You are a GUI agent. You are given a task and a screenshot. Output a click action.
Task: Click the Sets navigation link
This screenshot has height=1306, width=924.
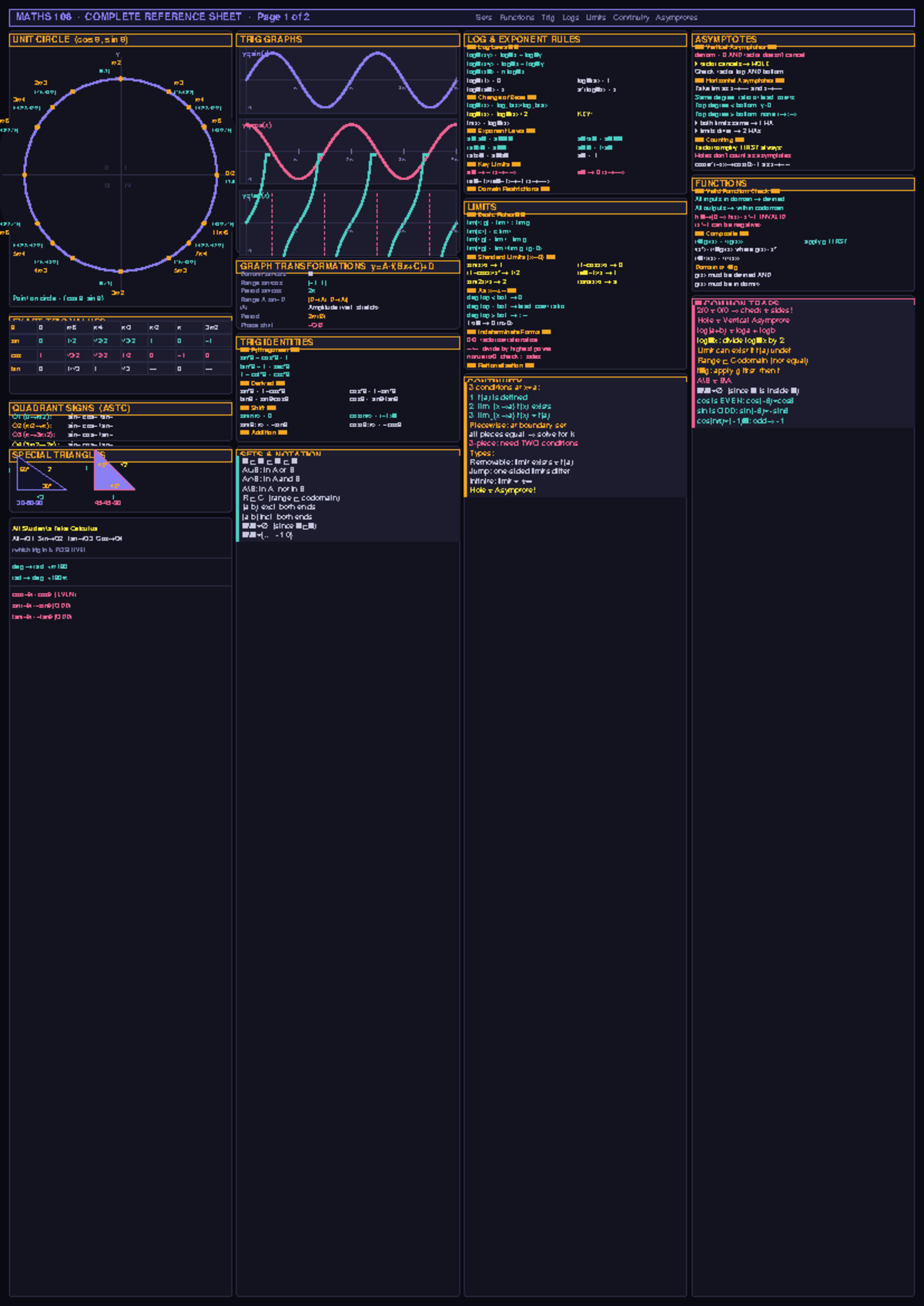pyautogui.click(x=484, y=18)
